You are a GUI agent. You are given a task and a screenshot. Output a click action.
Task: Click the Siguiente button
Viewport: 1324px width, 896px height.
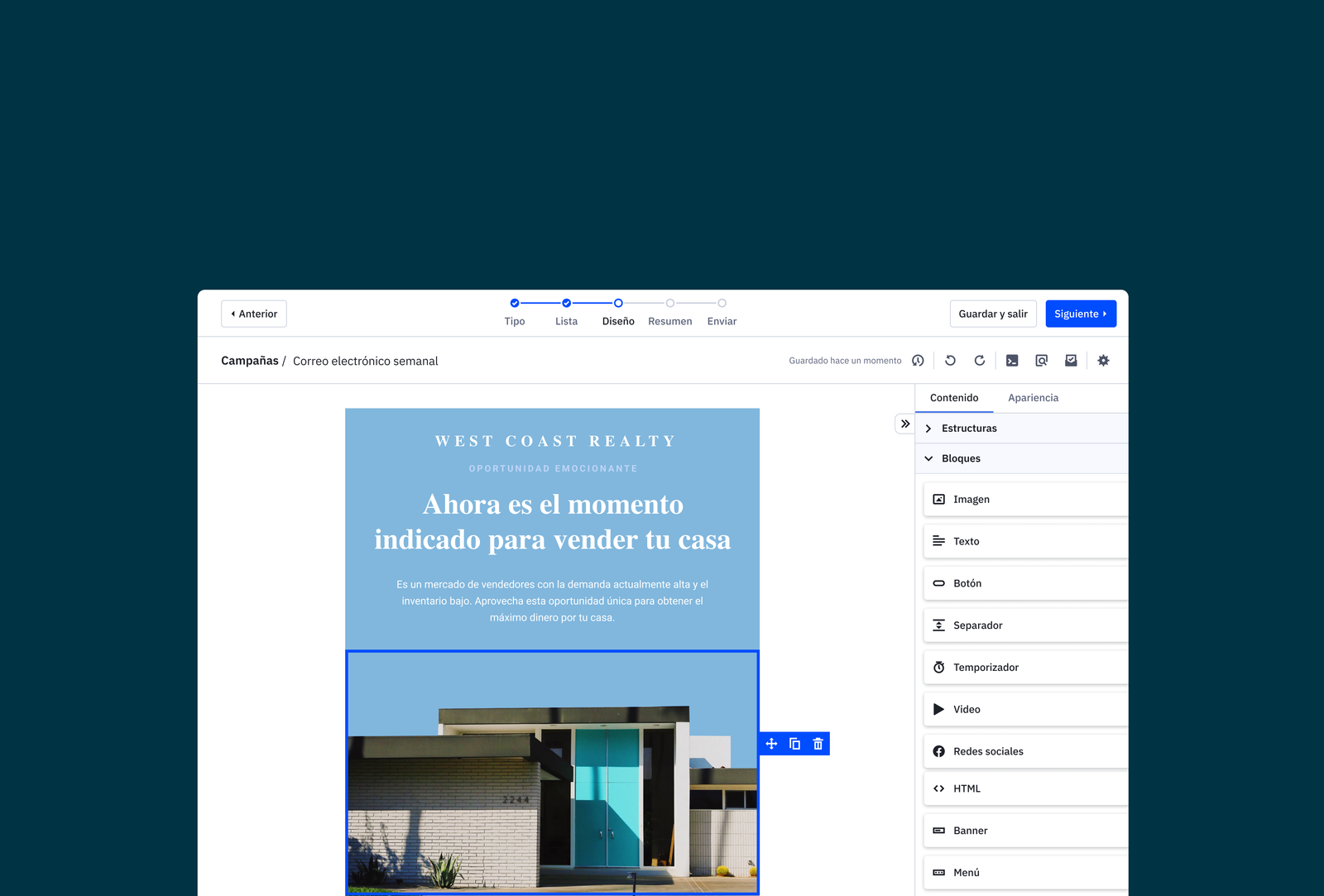point(1080,314)
